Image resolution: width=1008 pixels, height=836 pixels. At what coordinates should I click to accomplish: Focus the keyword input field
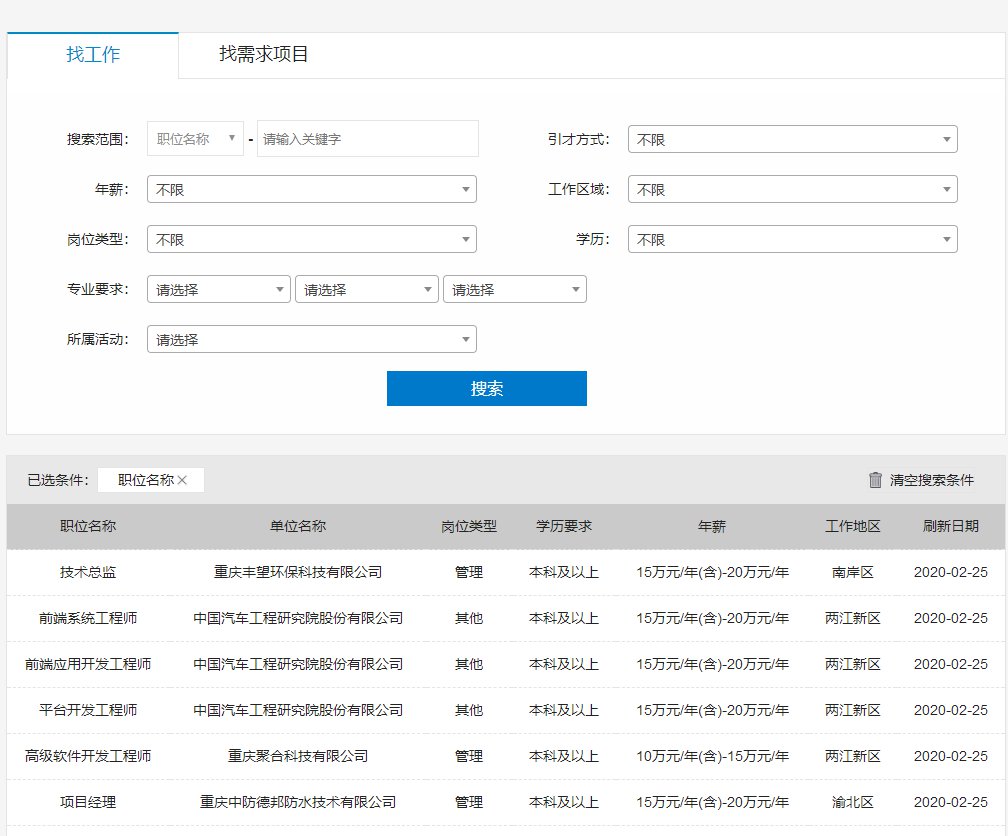367,139
